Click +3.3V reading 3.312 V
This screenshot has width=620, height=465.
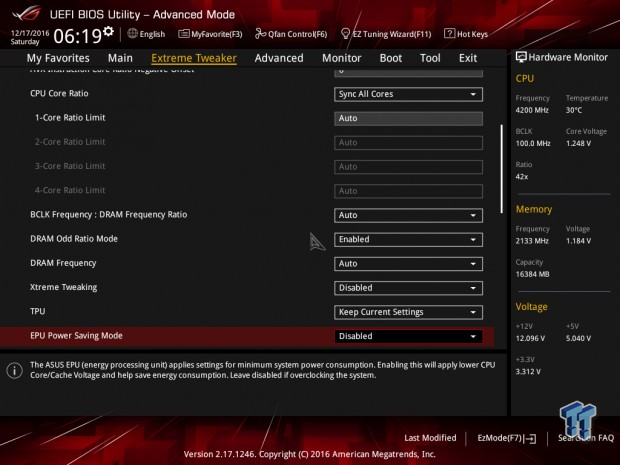[x=528, y=372]
